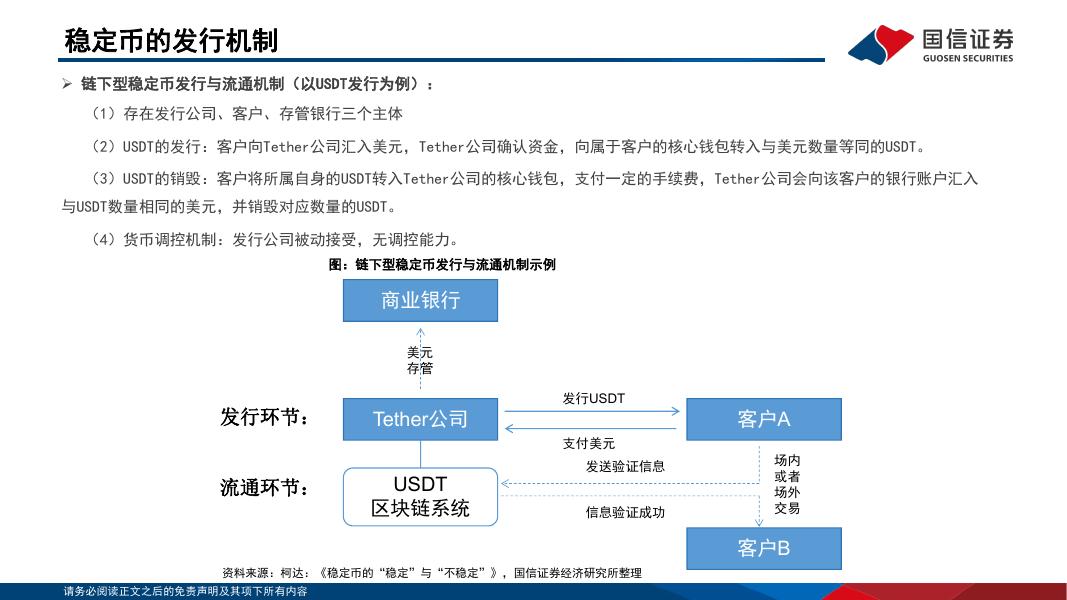1067x600 pixels.
Task: Click the 客户A box
Action: 764,419
